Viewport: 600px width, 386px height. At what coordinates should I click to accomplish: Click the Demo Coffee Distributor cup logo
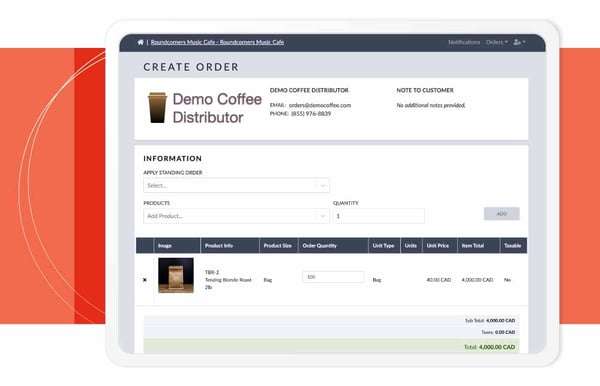click(x=157, y=108)
